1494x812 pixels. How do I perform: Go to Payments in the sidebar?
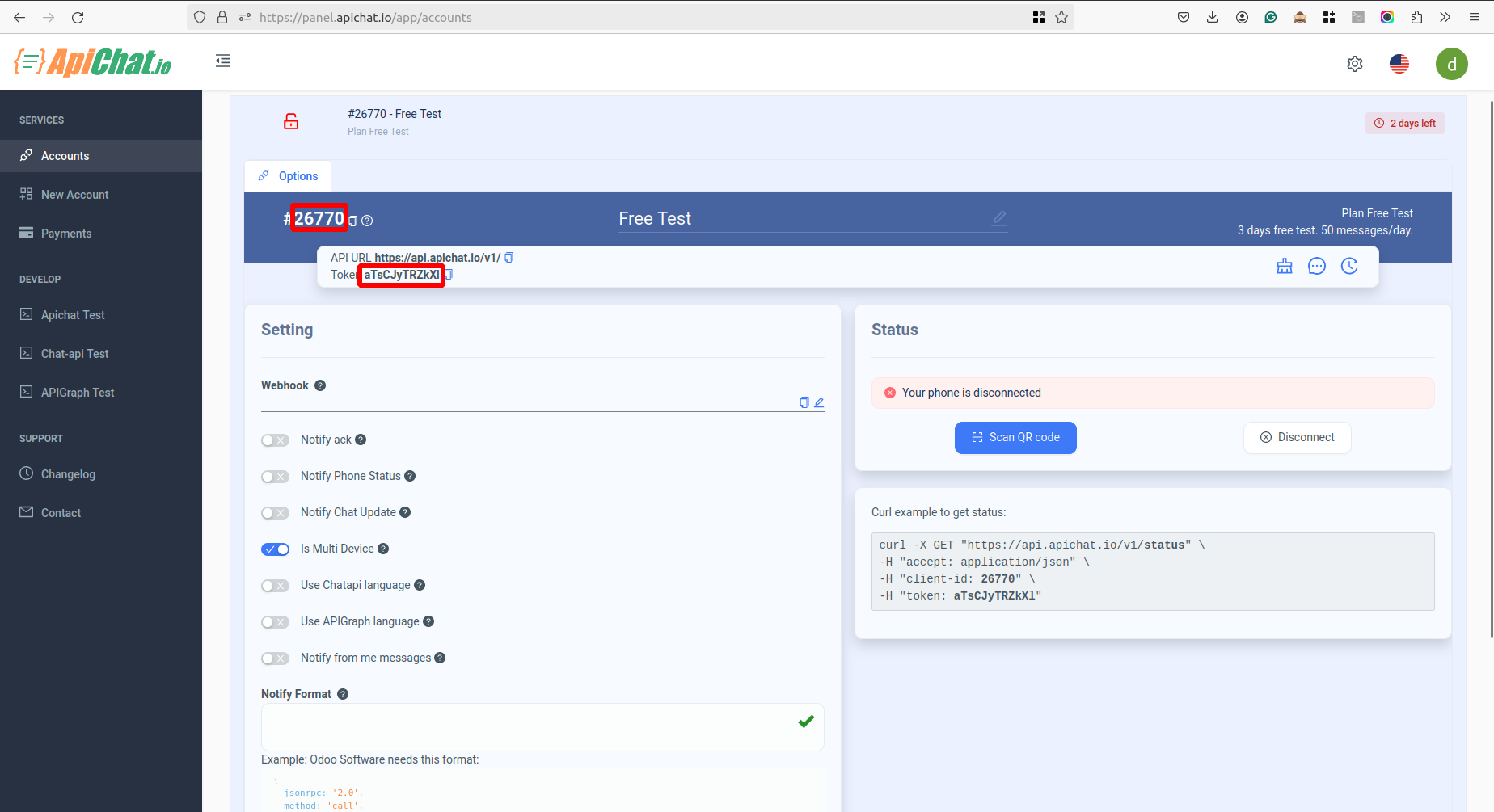point(101,234)
